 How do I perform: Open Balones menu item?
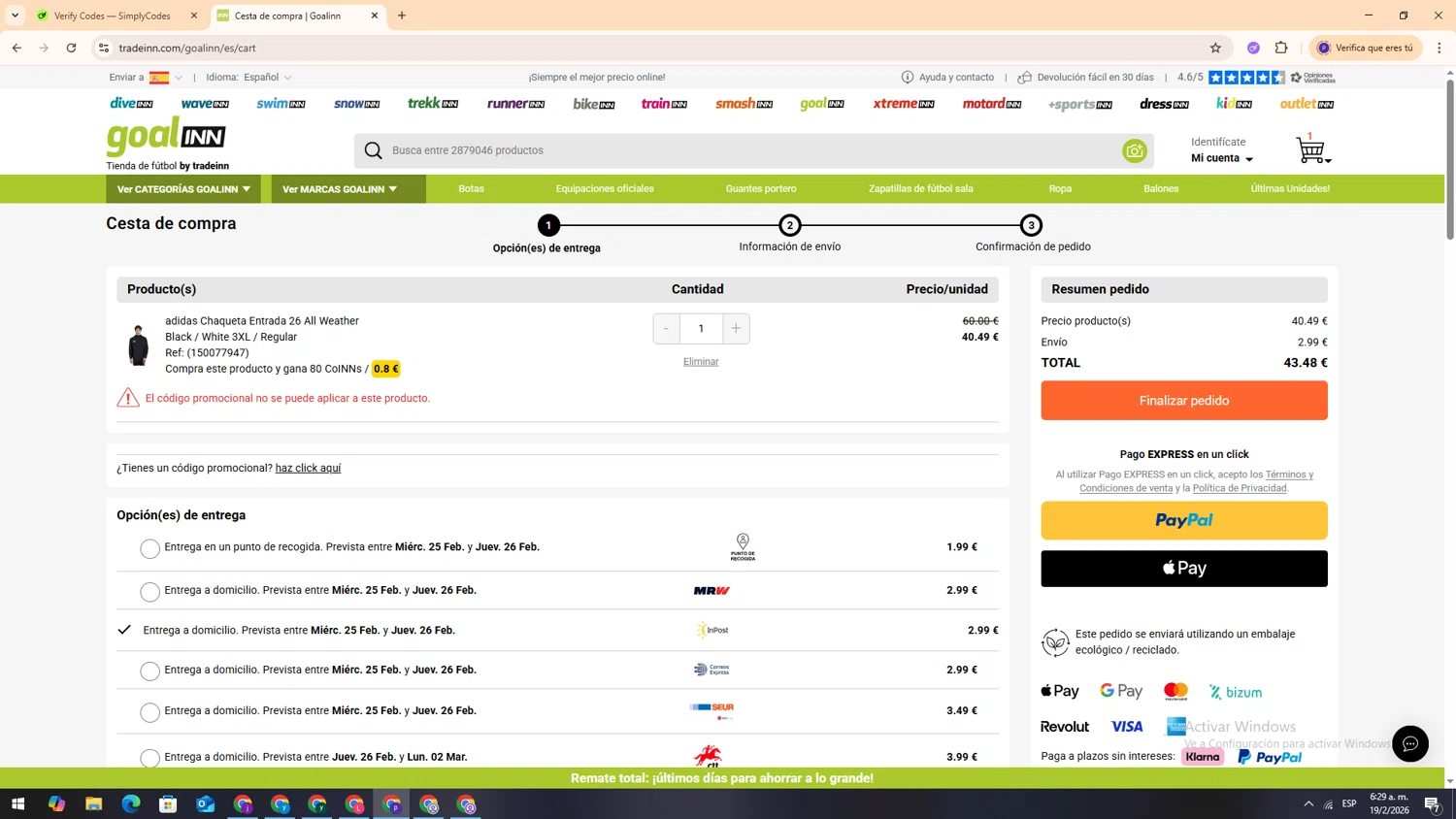click(1161, 189)
